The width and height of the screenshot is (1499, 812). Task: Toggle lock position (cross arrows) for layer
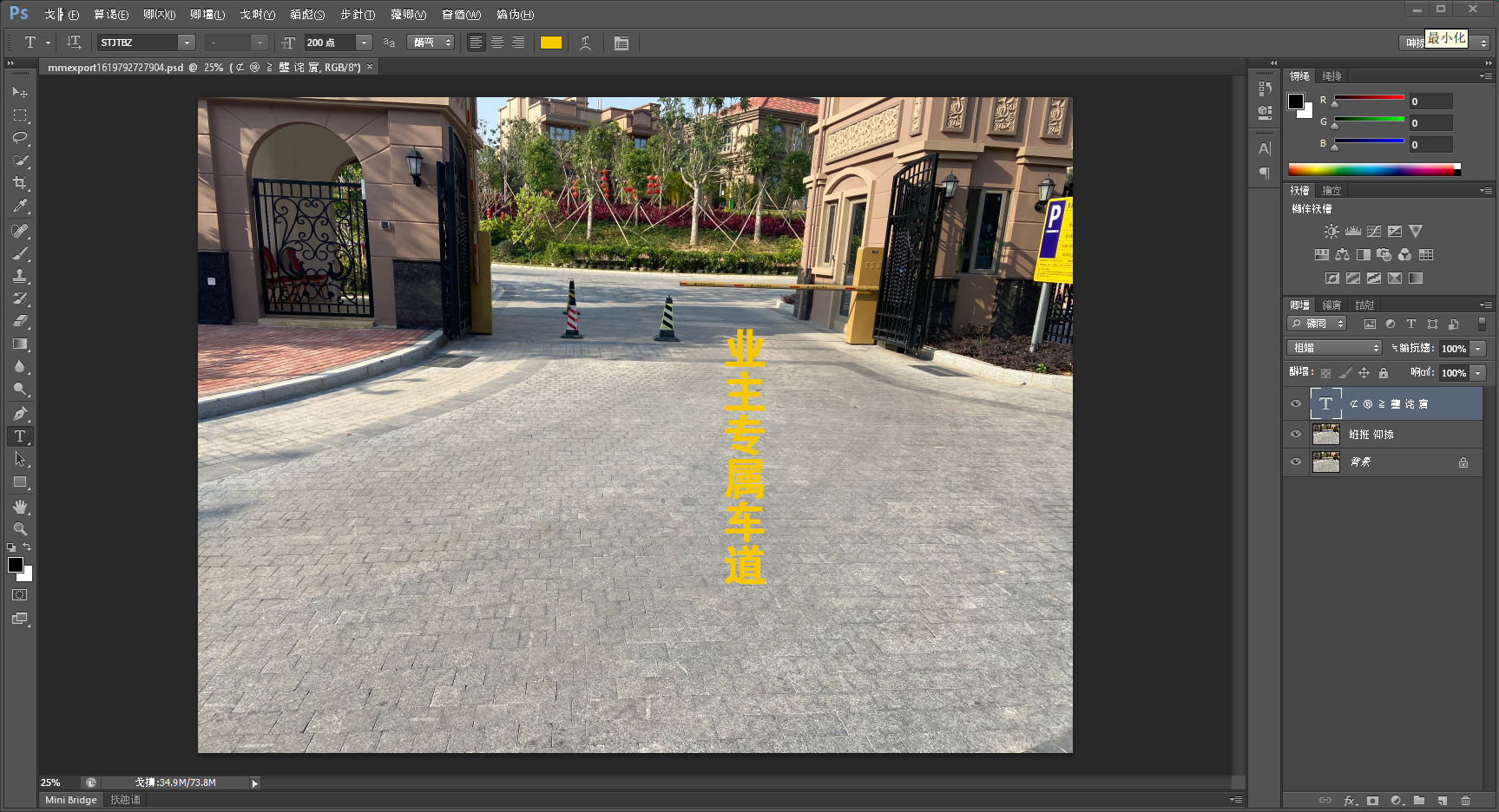pos(1364,373)
